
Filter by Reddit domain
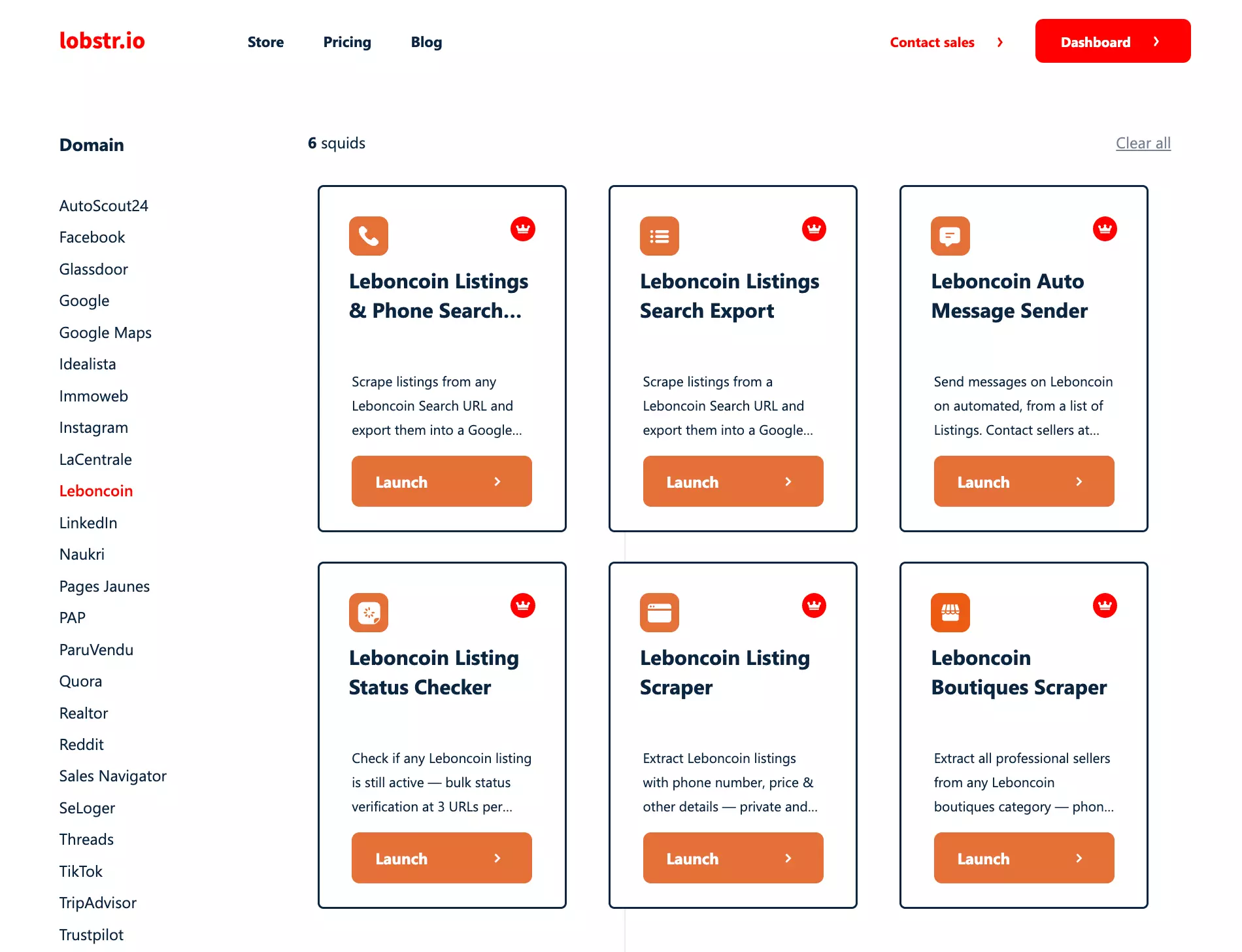click(x=82, y=745)
